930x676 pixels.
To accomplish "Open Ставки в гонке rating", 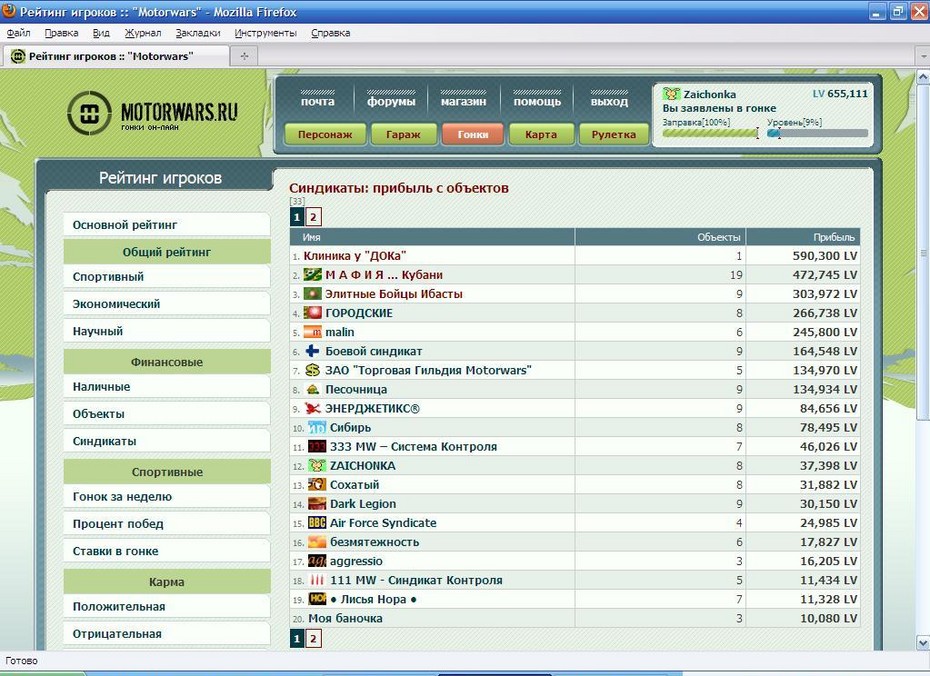I will pos(167,551).
